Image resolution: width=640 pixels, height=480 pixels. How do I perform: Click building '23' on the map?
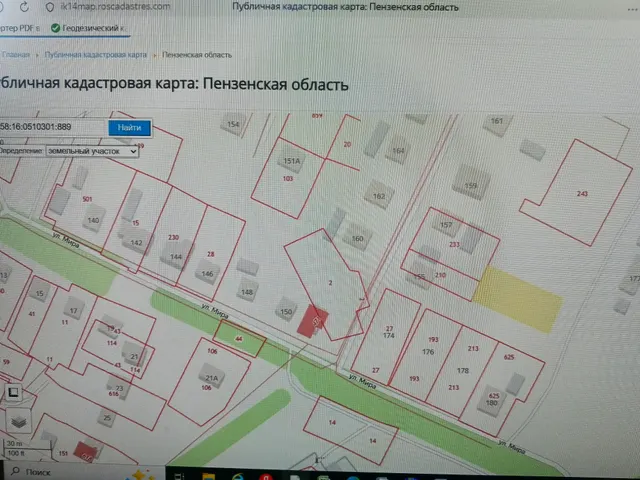pos(119,388)
